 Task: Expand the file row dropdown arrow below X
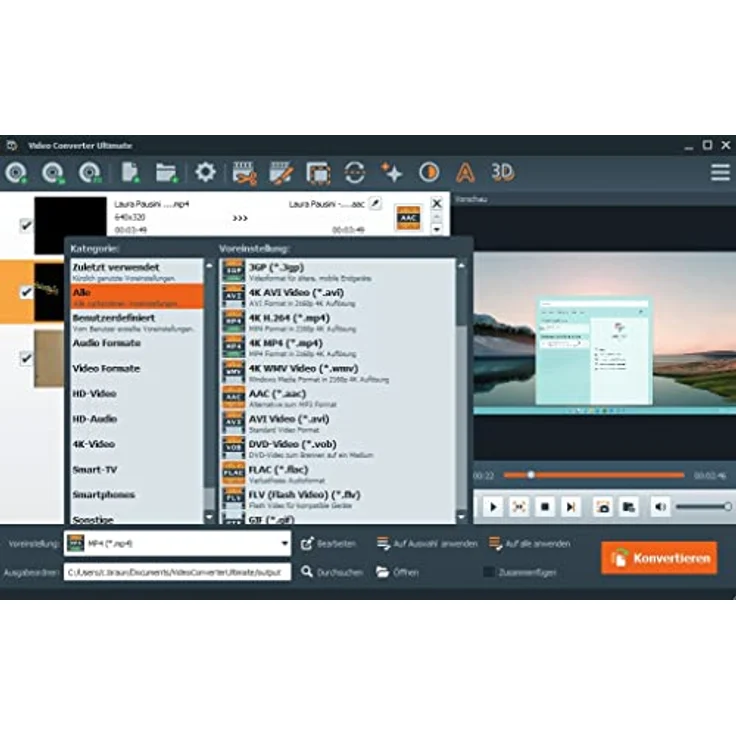pos(437,230)
